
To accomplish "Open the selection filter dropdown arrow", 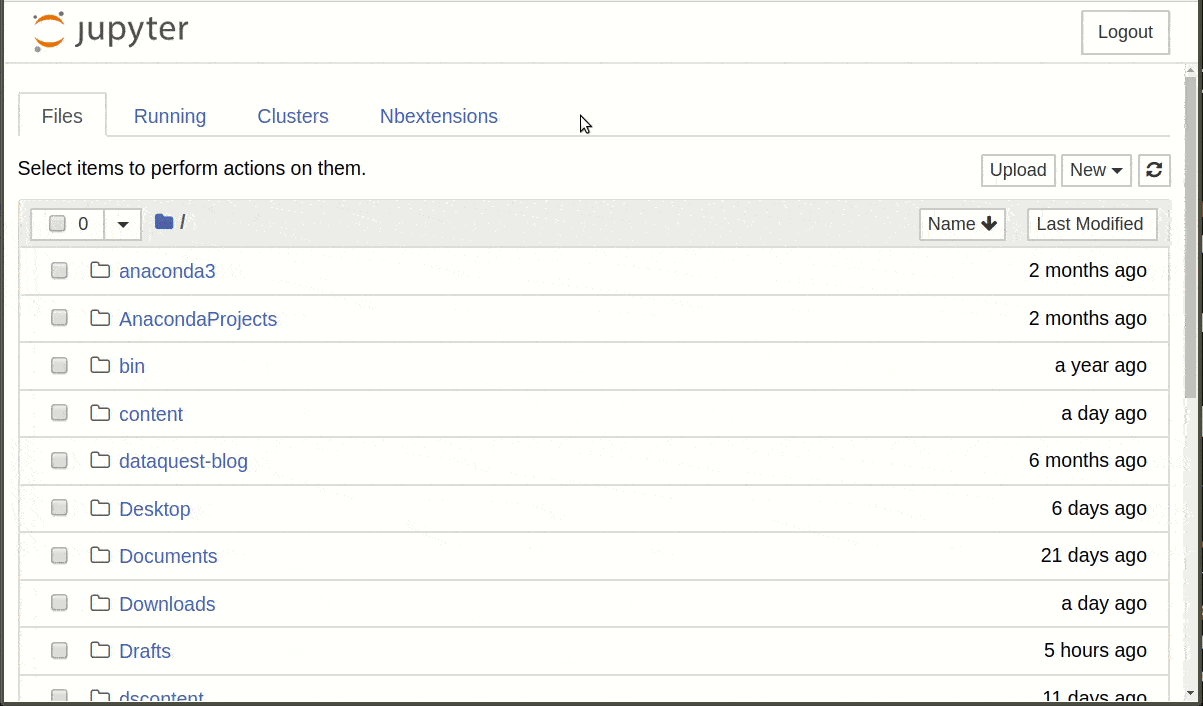I will click(122, 224).
